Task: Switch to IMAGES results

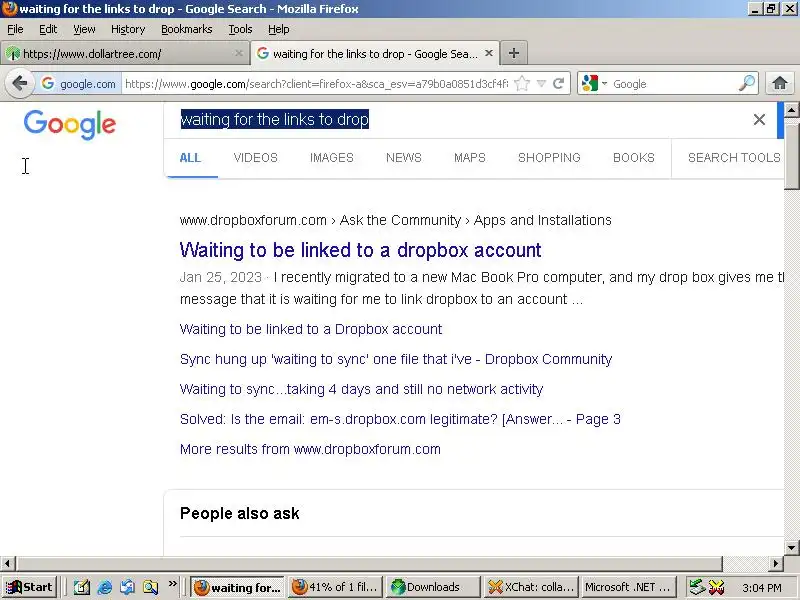Action: (332, 158)
